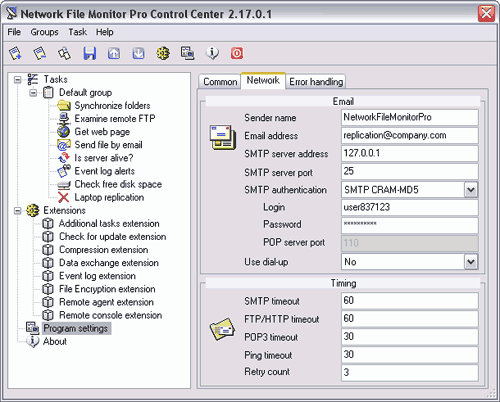The width and height of the screenshot is (500, 402).
Task: Click the info bubble toolbar icon
Action: click(212, 53)
